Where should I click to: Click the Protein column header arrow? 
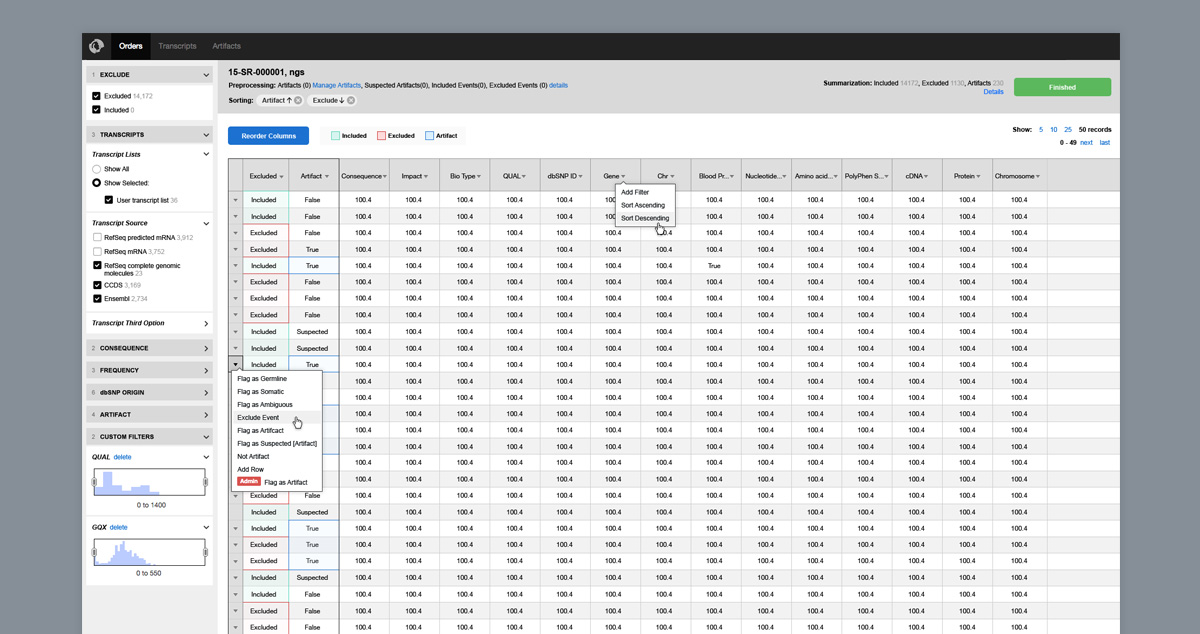tap(976, 177)
